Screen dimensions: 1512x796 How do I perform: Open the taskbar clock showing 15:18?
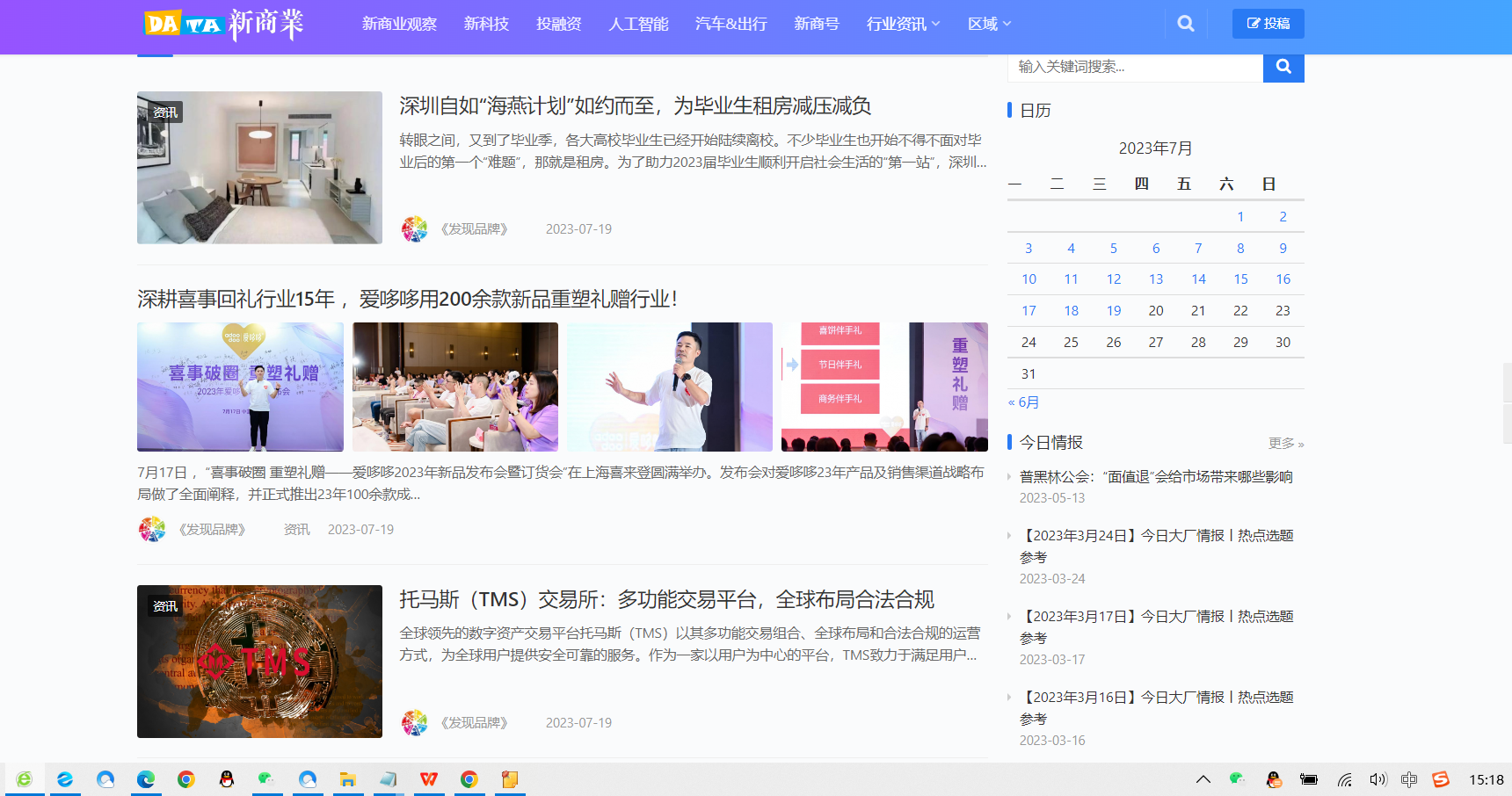[1487, 779]
